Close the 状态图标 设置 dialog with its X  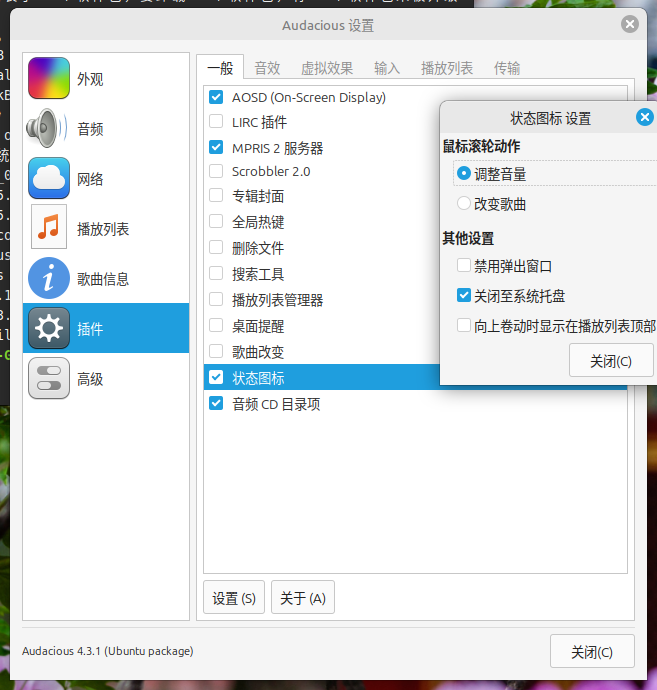pyautogui.click(x=645, y=117)
